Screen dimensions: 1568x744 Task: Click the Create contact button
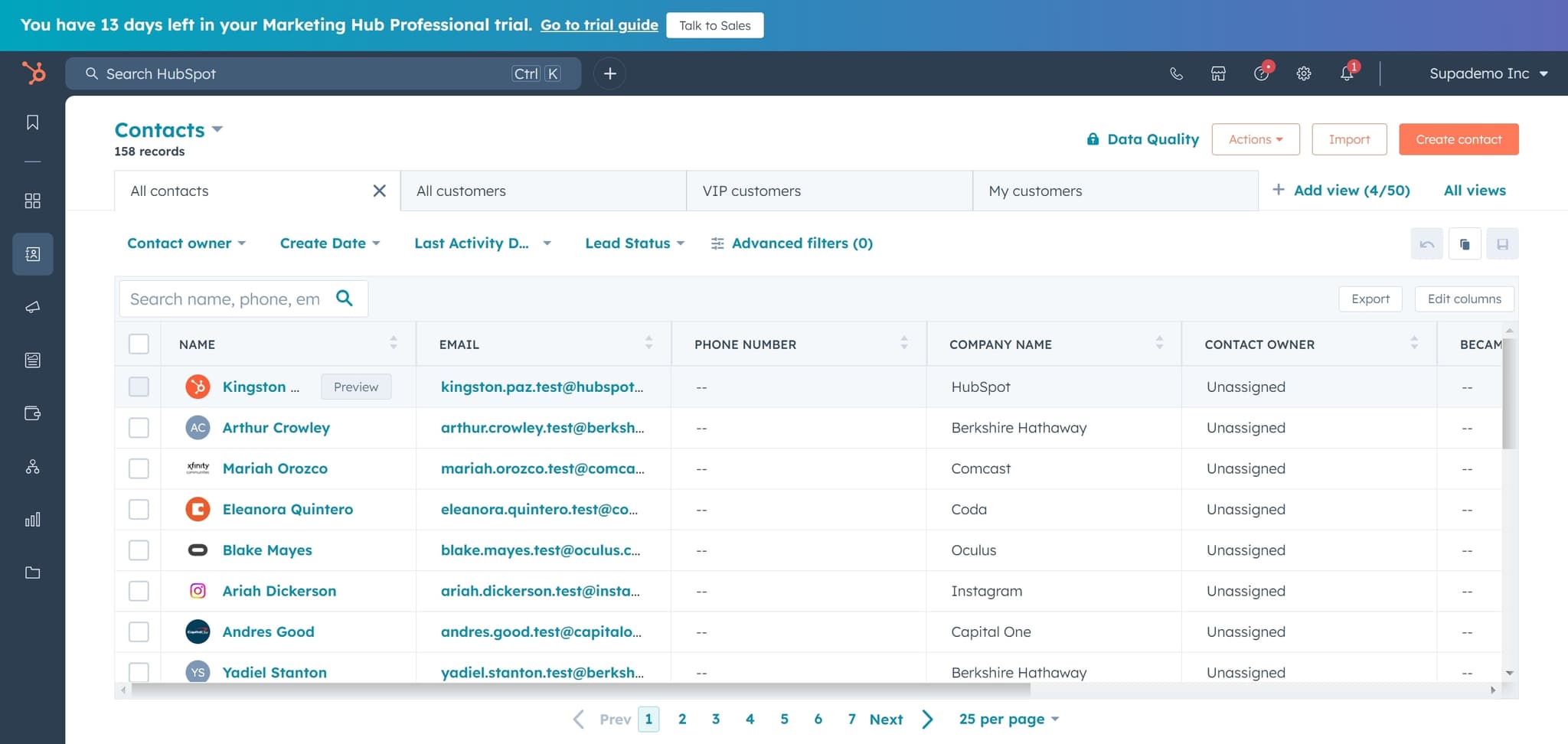click(x=1458, y=139)
